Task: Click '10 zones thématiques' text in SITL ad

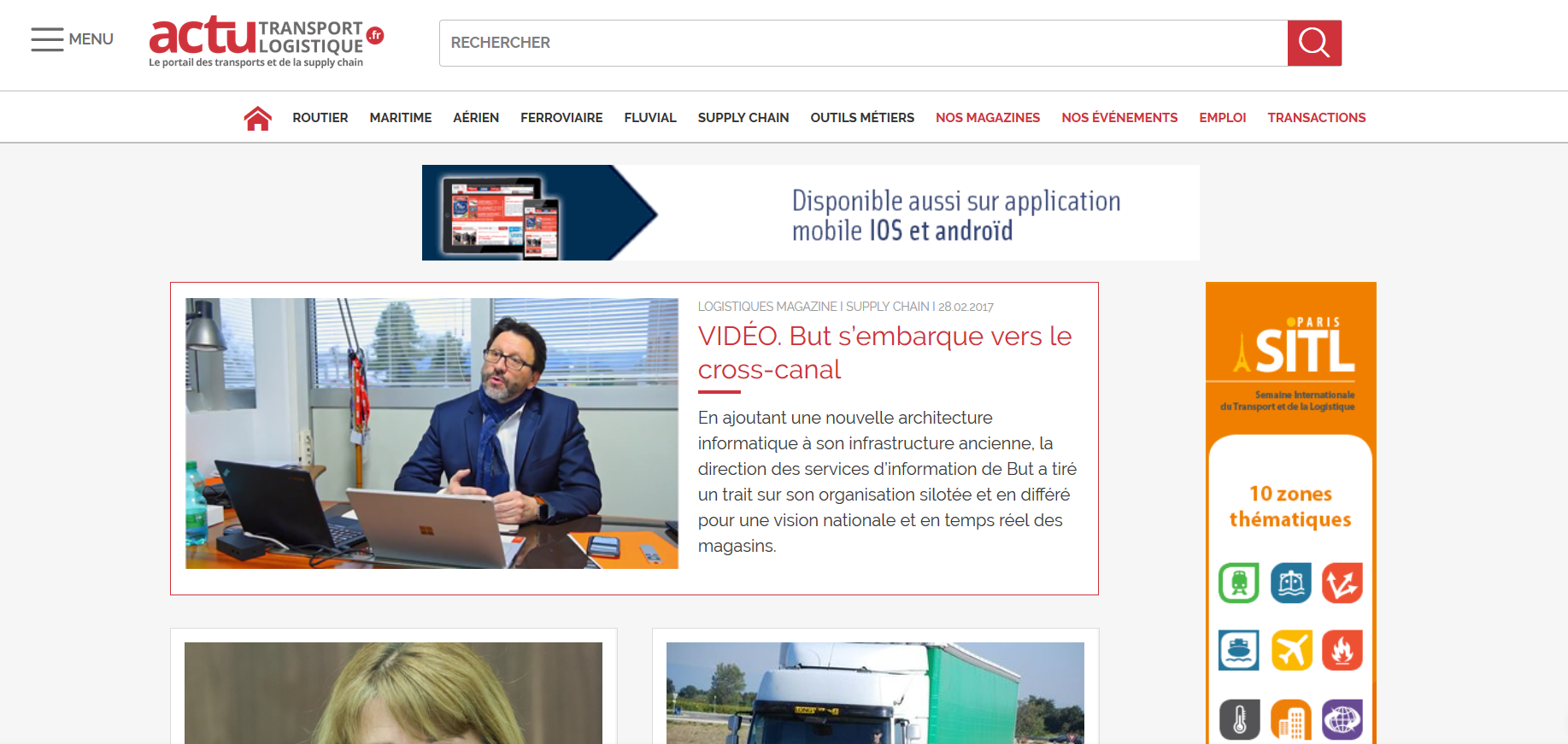Action: pos(1290,507)
